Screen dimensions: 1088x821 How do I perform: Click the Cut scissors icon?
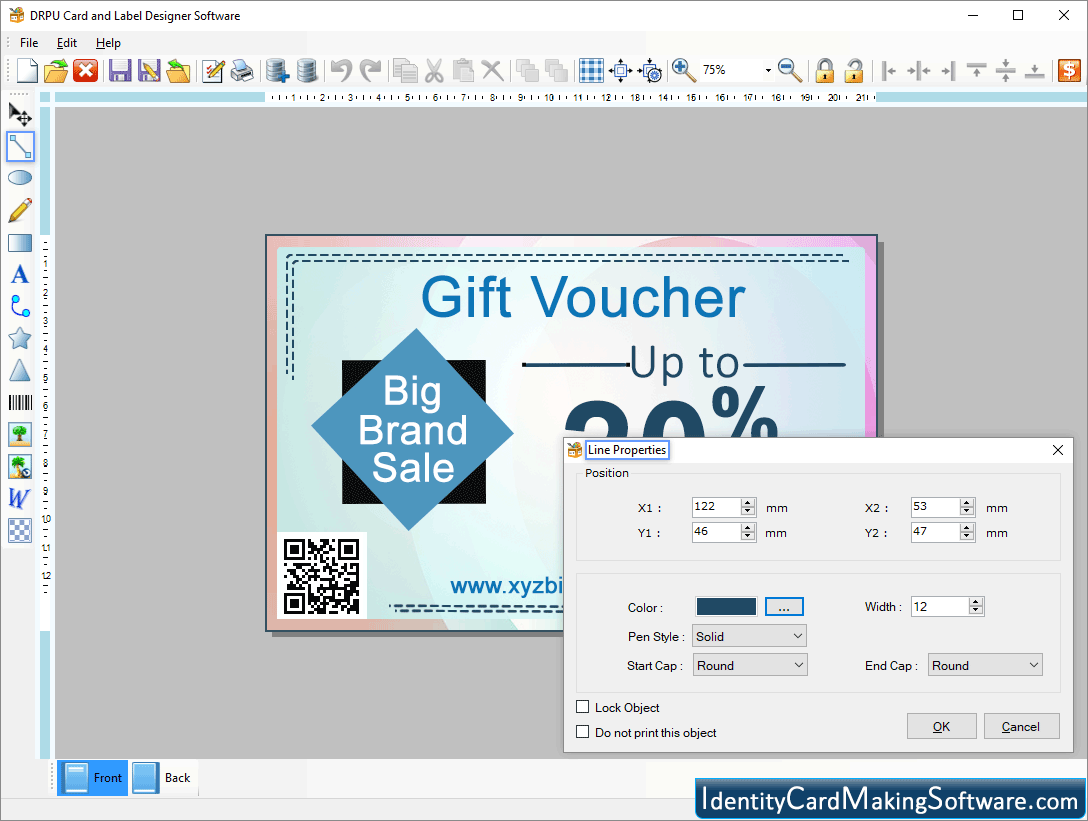click(x=434, y=70)
